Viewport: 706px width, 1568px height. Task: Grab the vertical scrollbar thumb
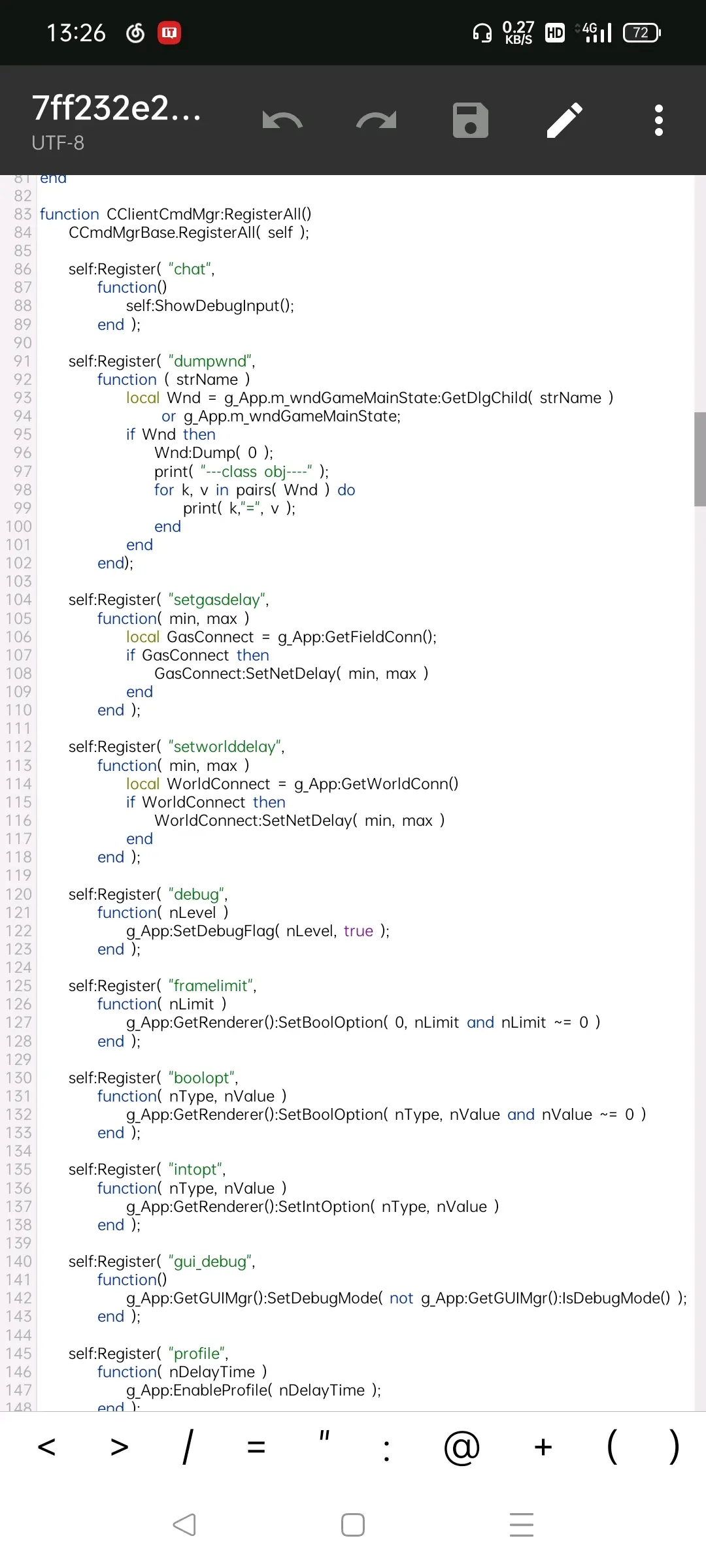click(700, 459)
